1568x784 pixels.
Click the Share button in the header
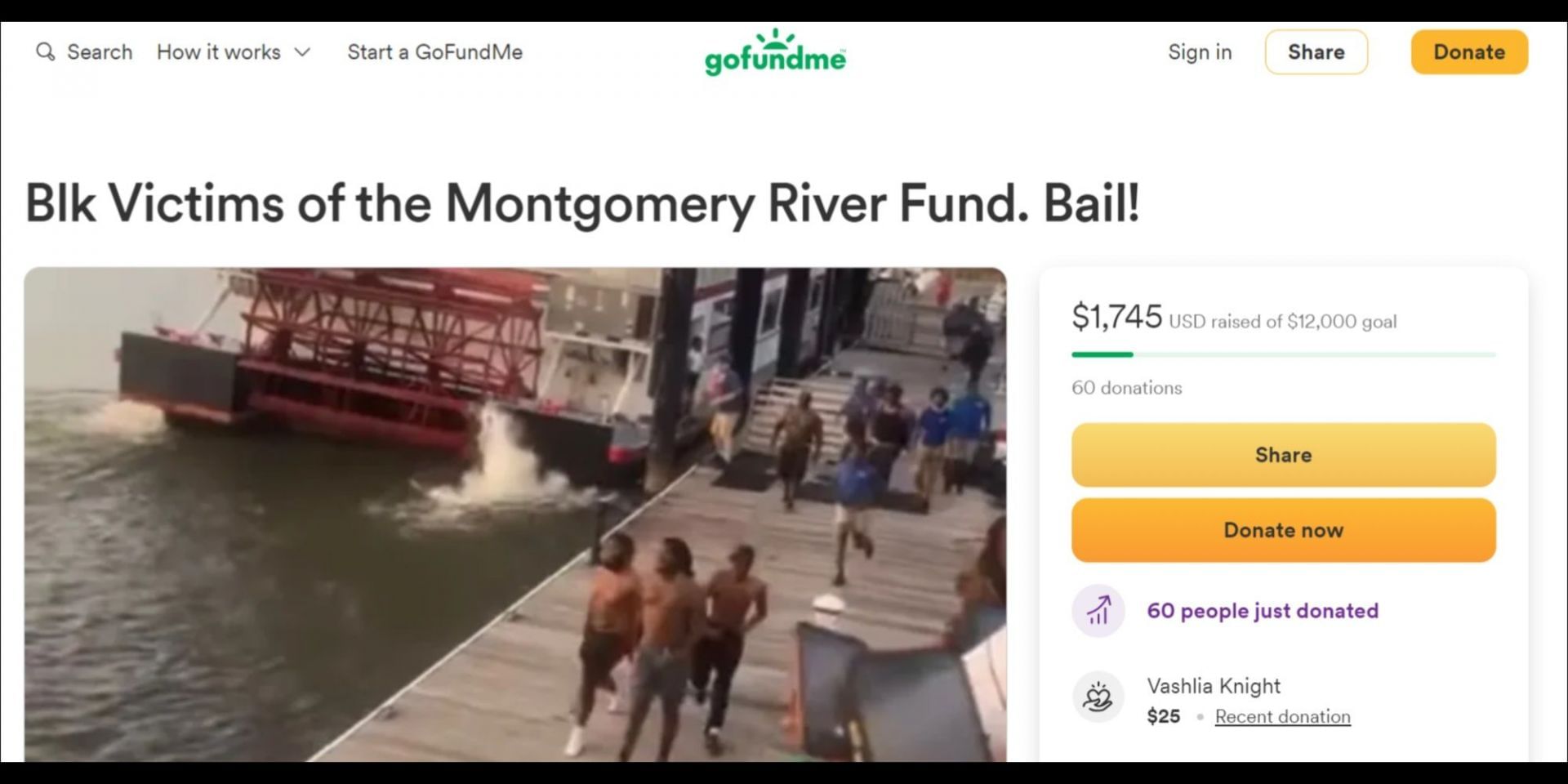point(1316,52)
